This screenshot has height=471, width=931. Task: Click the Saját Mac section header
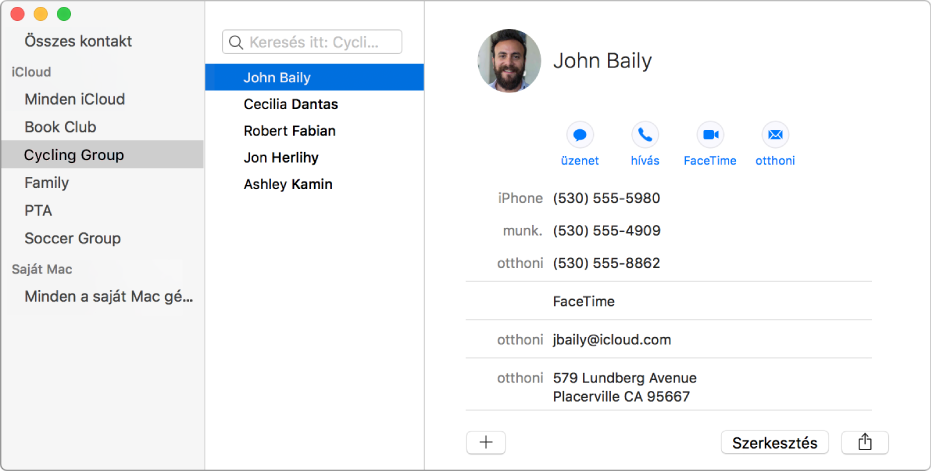click(x=42, y=269)
